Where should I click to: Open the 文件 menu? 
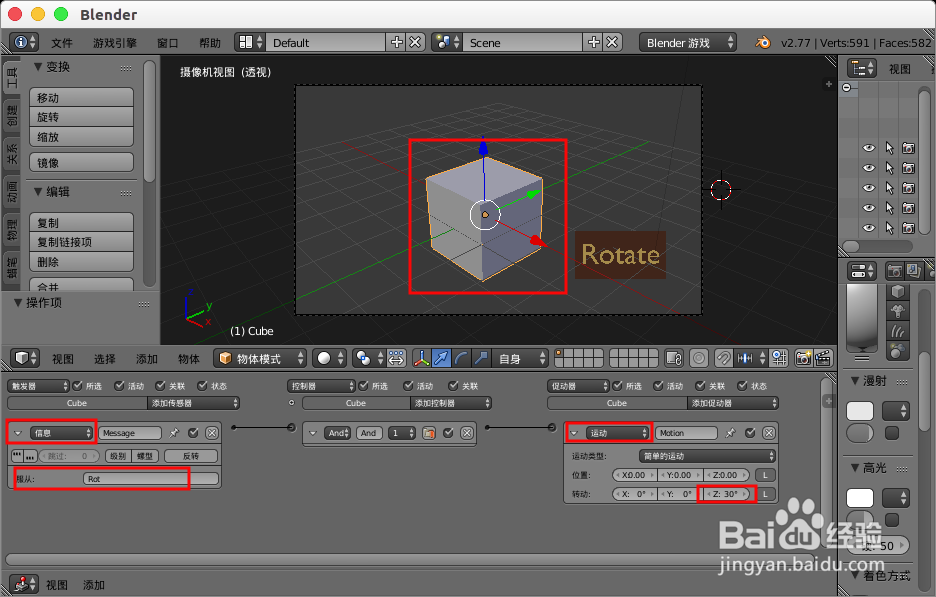[61, 43]
